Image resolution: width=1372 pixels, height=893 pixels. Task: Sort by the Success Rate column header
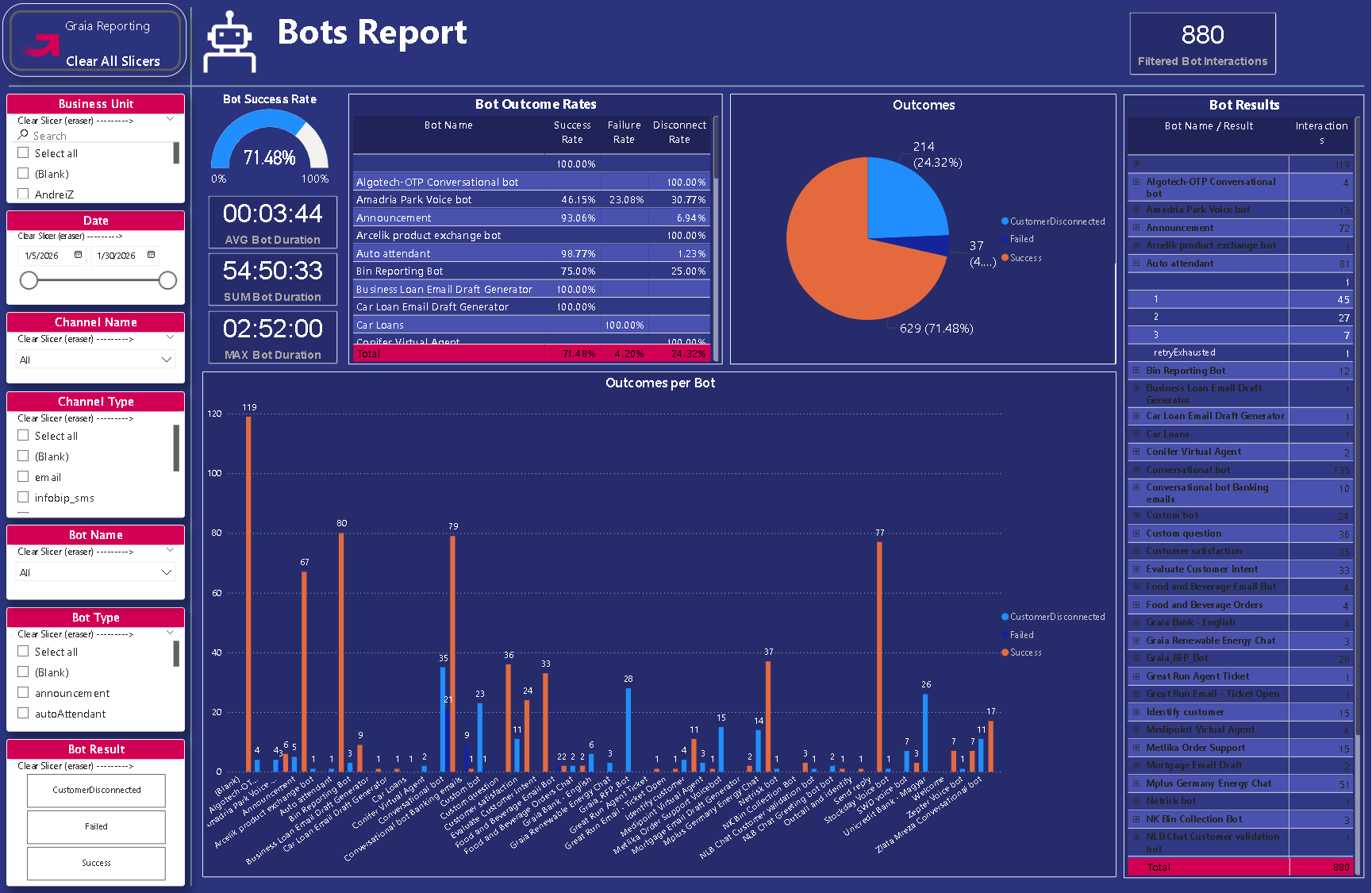pos(572,133)
